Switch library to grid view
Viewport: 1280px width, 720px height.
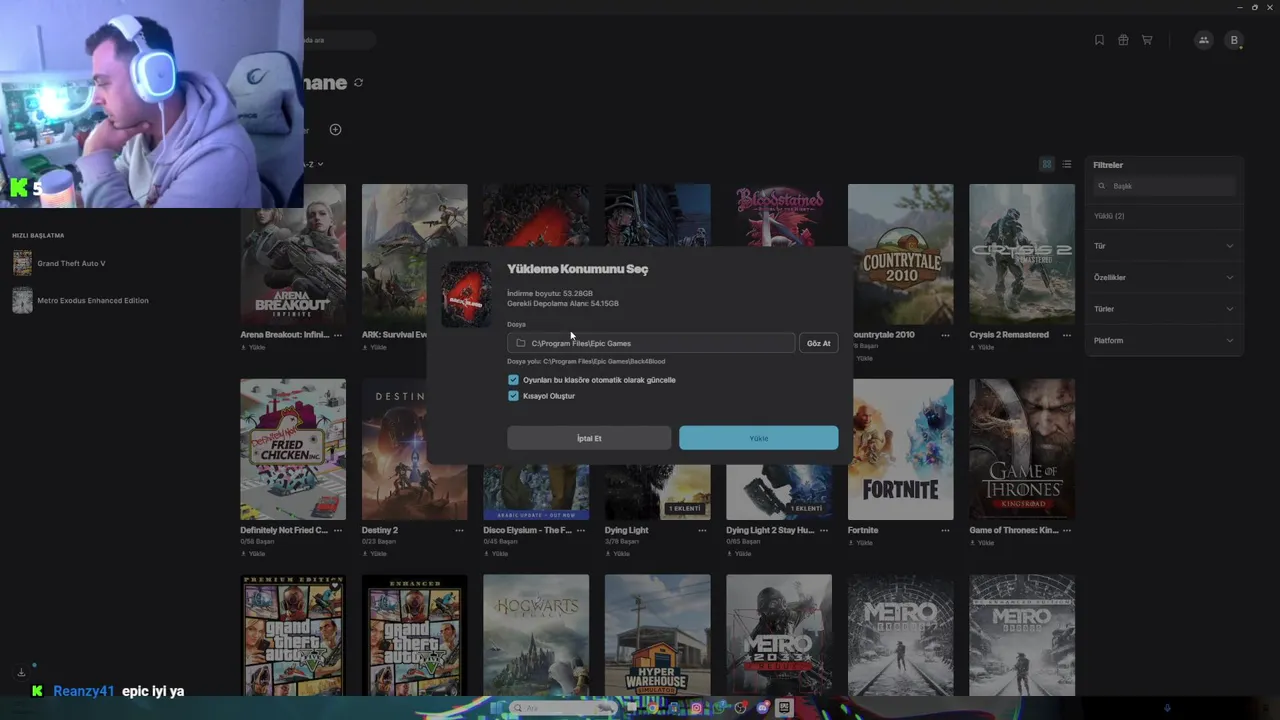pos(1047,164)
